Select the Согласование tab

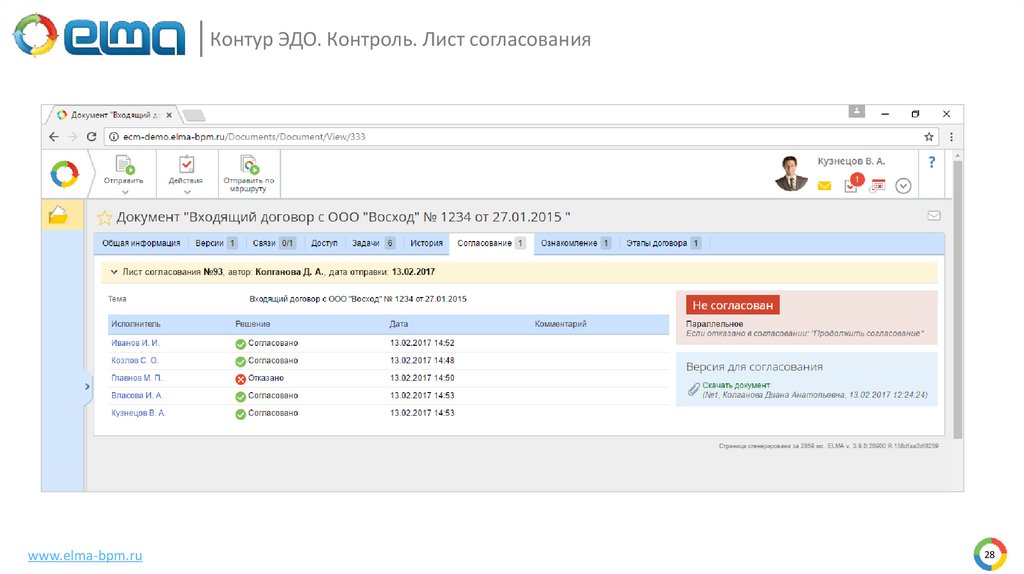coord(491,243)
